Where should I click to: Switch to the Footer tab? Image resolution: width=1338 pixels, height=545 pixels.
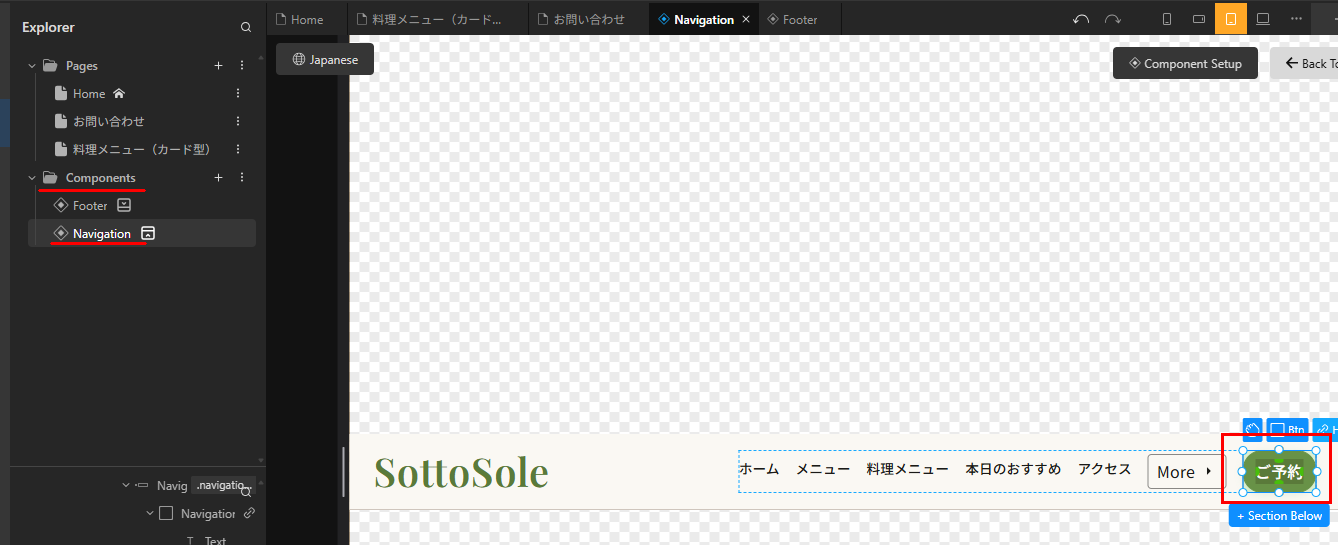click(798, 19)
